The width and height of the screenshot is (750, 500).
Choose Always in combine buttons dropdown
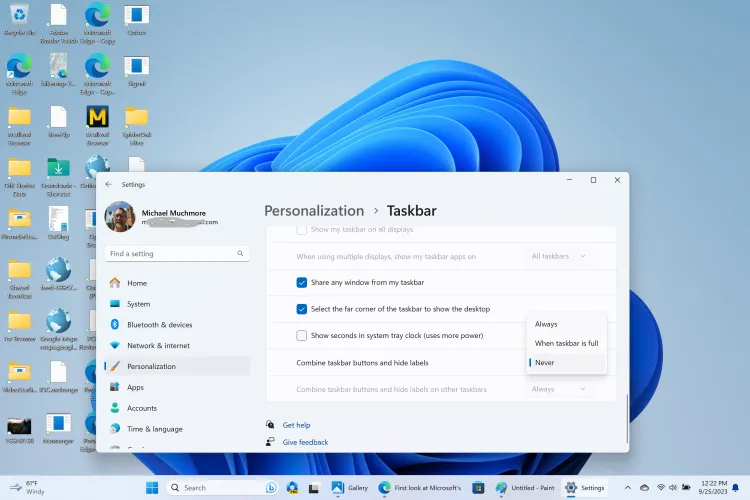coord(546,324)
